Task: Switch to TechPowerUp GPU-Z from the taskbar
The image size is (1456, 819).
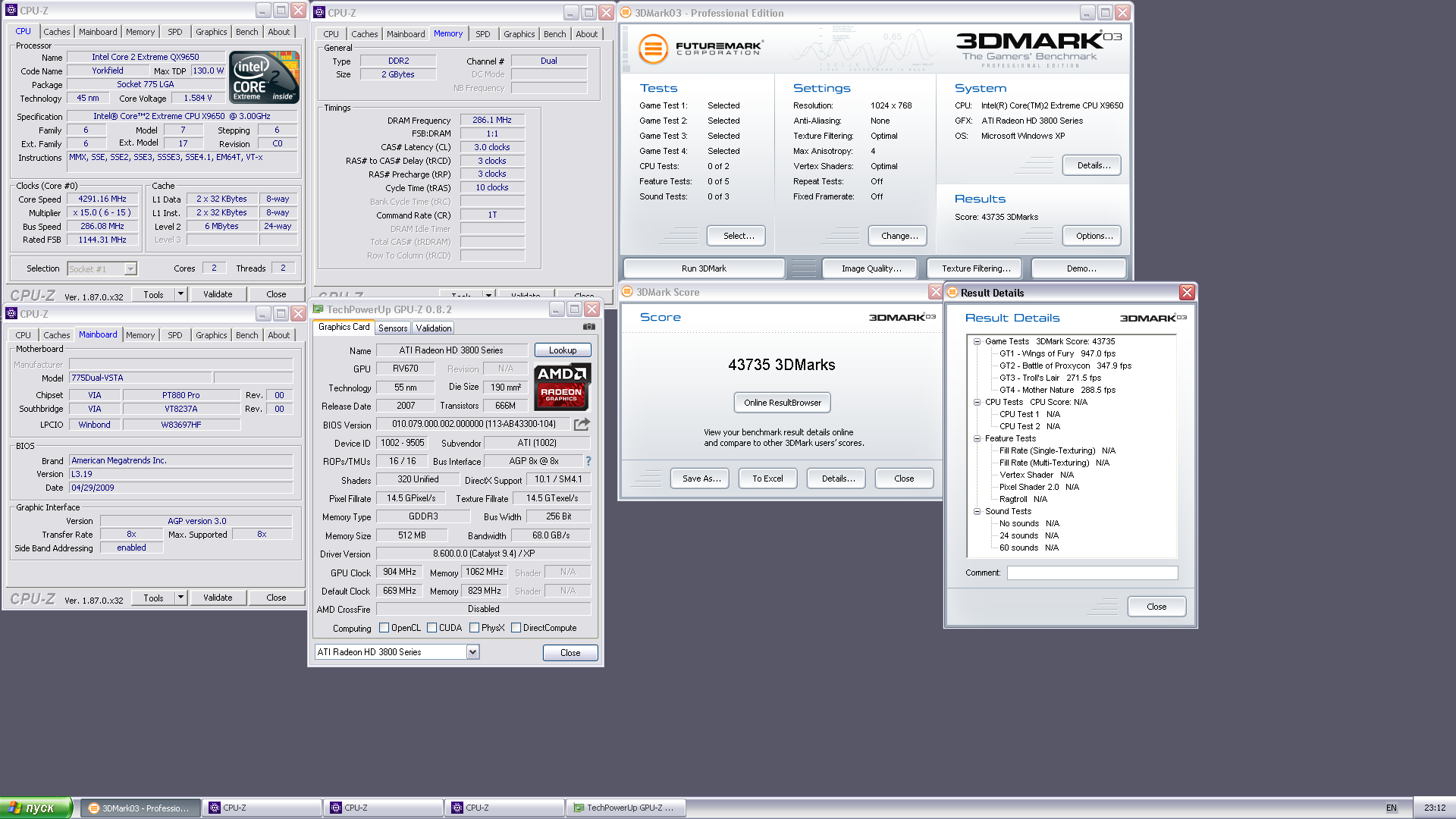Action: [x=626, y=808]
